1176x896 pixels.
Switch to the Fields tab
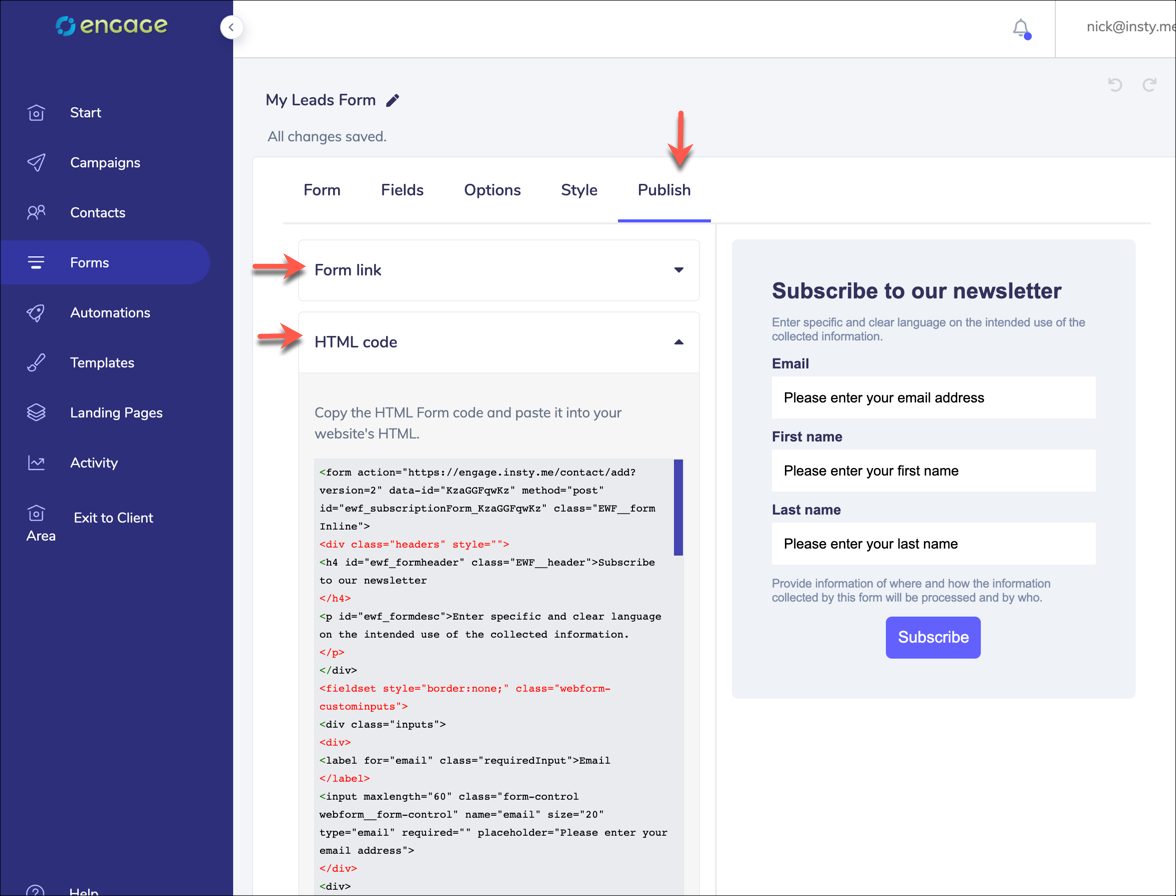tap(402, 190)
